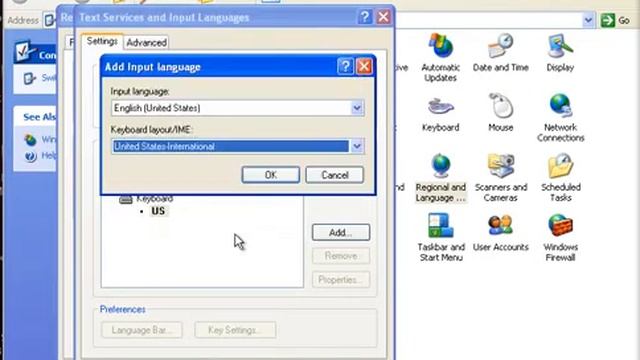Close Text Services and Input Languages window
Screen dimensions: 640x360
click(x=383, y=17)
